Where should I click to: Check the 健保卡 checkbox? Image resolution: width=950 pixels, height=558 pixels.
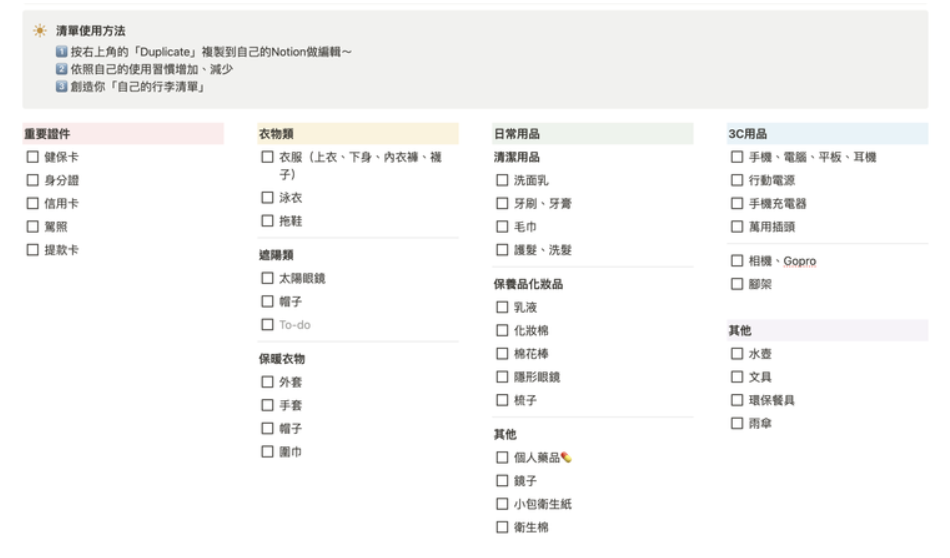33,157
